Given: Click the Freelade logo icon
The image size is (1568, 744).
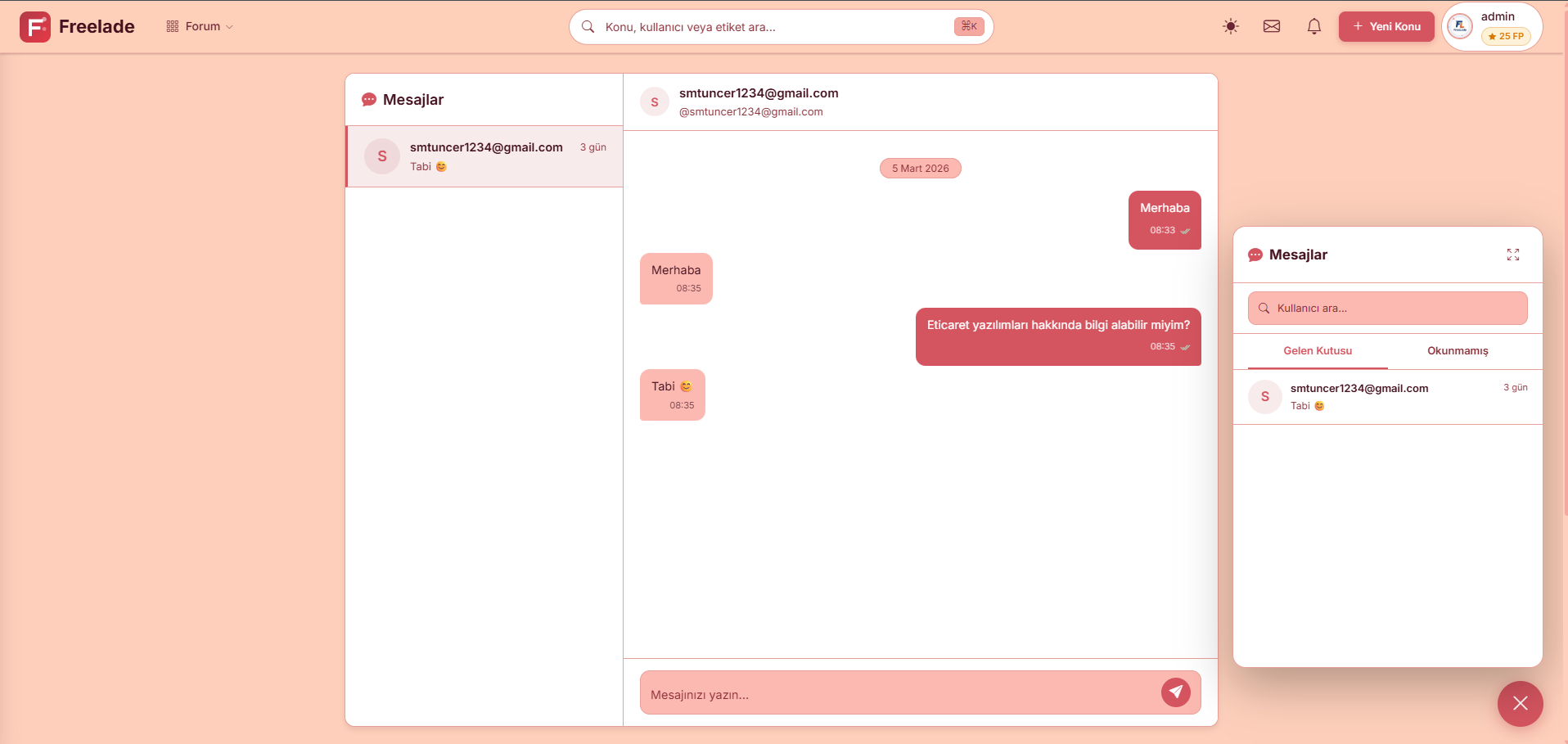Looking at the screenshot, I should pos(35,27).
